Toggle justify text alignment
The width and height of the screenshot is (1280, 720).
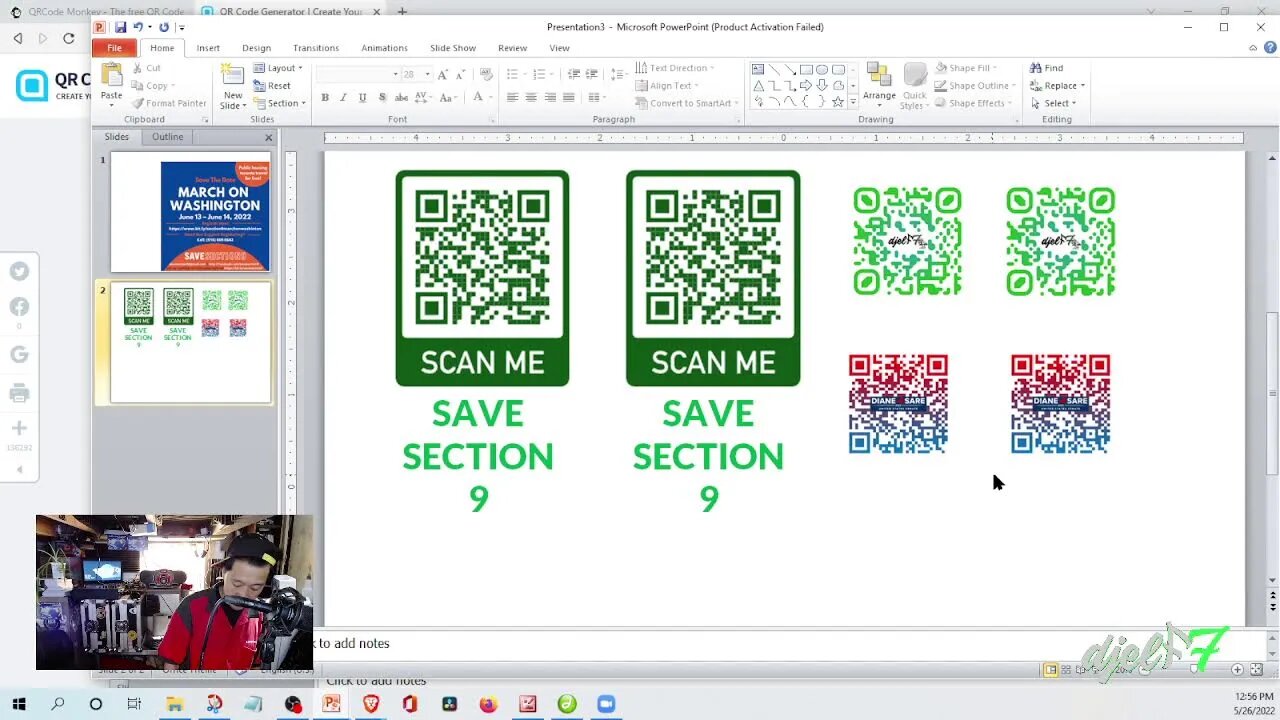click(x=568, y=98)
